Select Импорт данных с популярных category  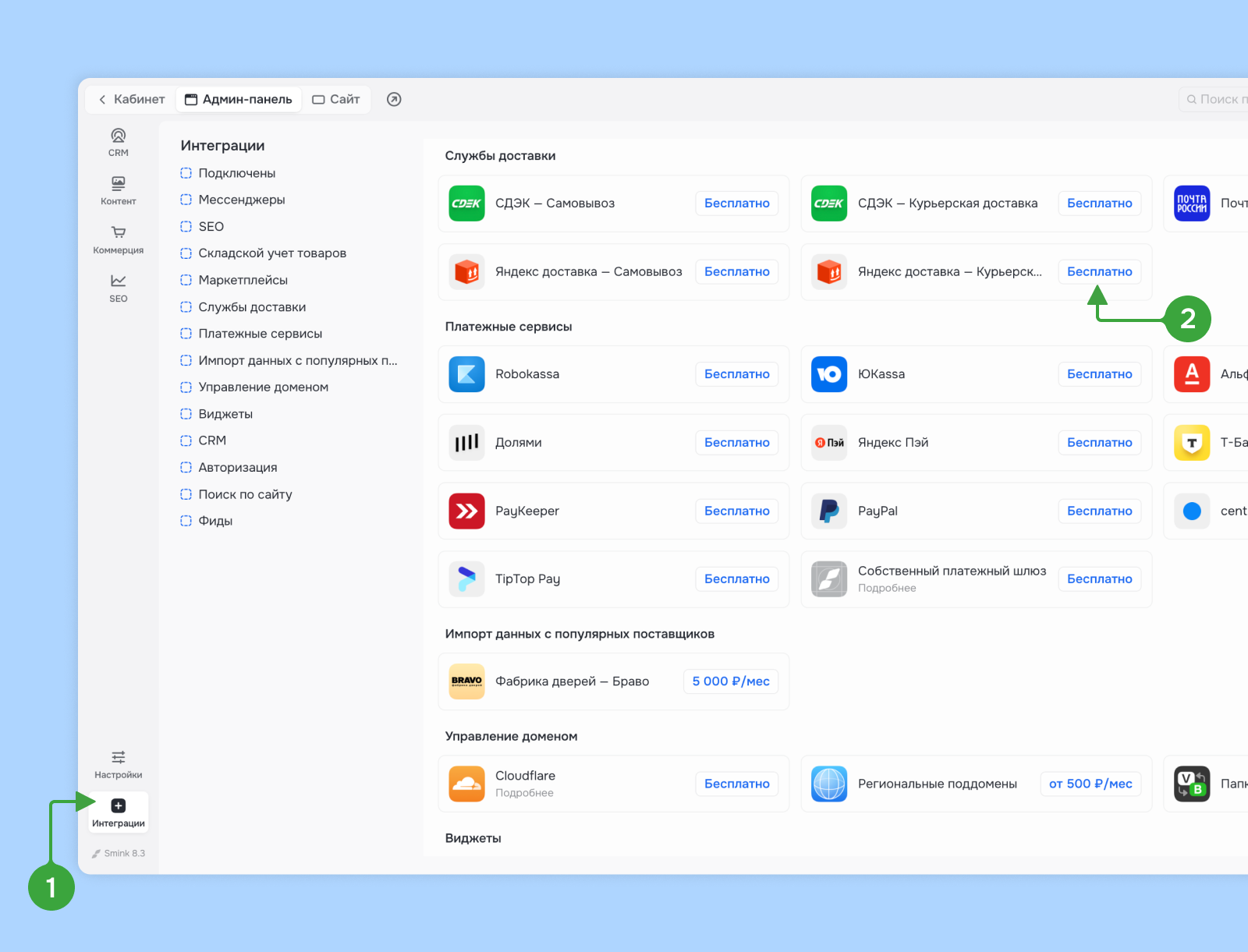pyautogui.click(x=289, y=360)
